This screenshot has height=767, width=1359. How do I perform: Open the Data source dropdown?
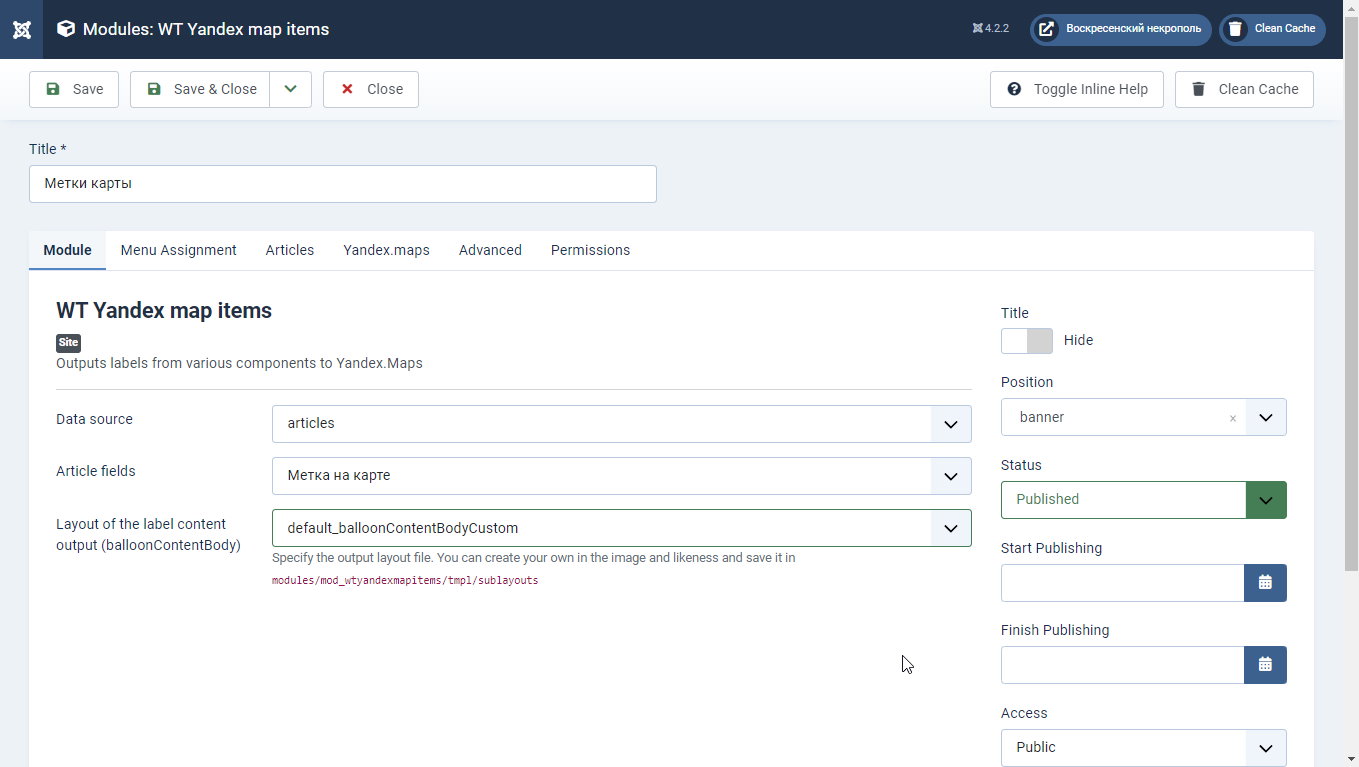(621, 424)
